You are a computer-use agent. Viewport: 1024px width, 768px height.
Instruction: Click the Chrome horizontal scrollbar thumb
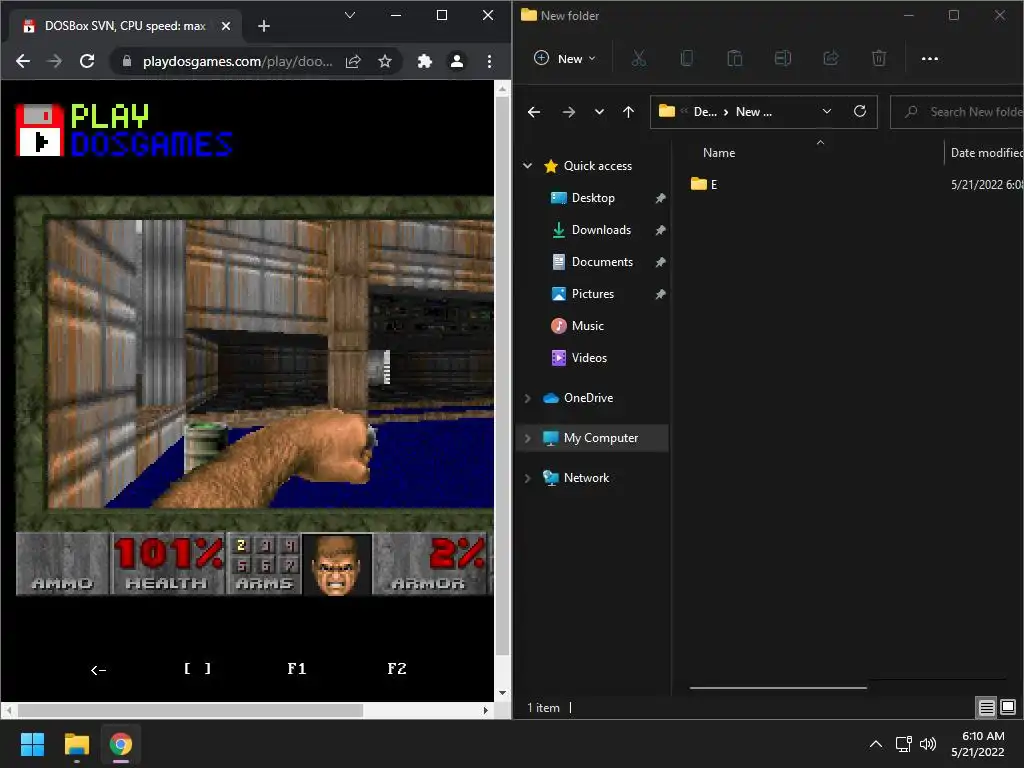pos(190,710)
